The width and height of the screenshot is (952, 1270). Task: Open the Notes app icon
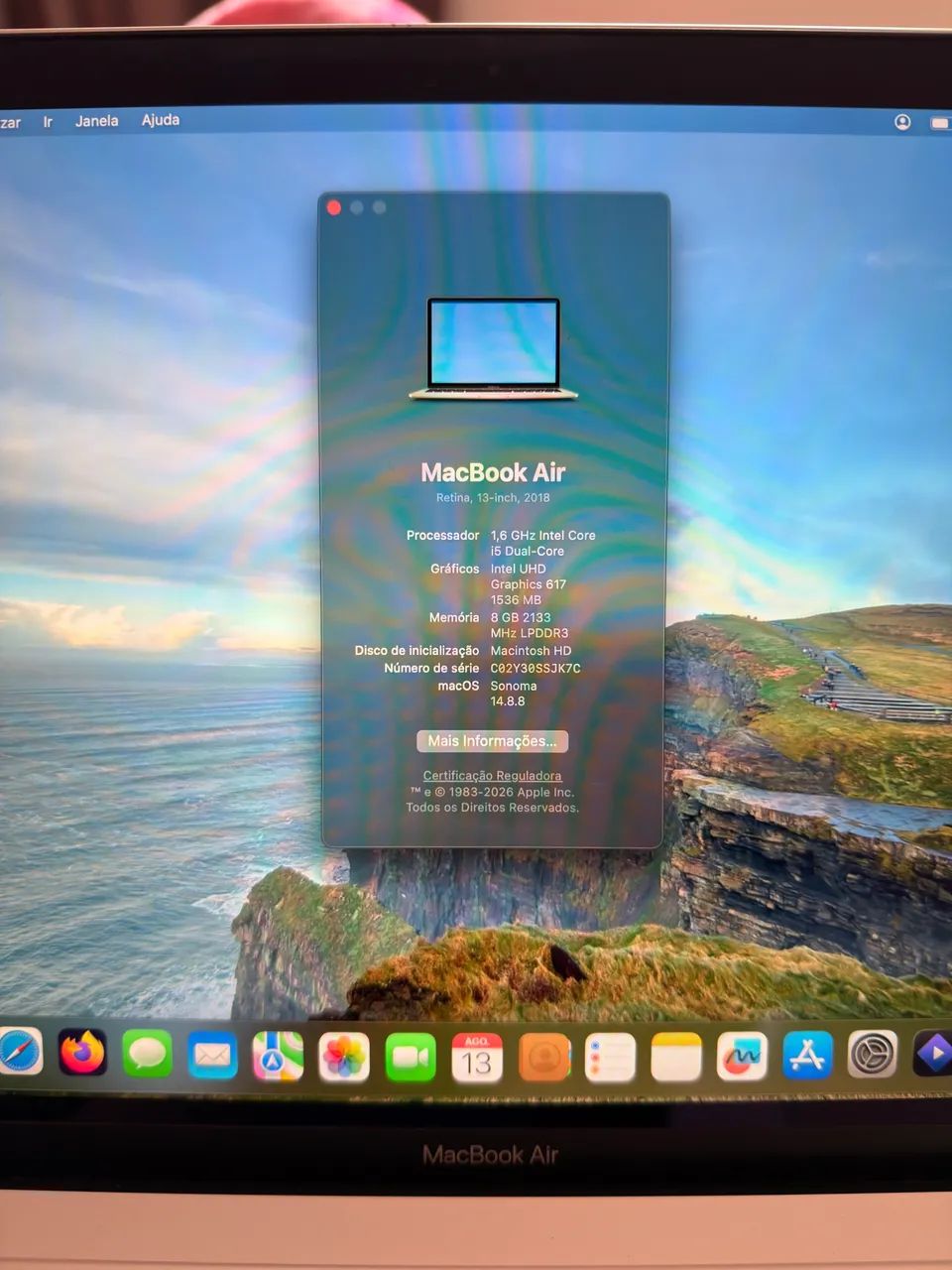676,1057
